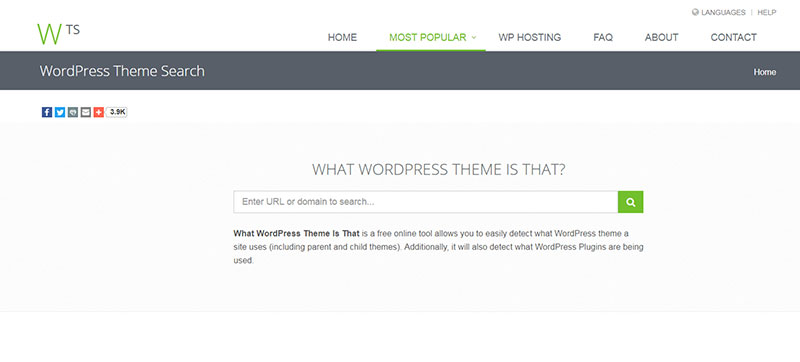Click the gray print share icon
Image resolution: width=800 pixels, height=362 pixels.
click(73, 112)
